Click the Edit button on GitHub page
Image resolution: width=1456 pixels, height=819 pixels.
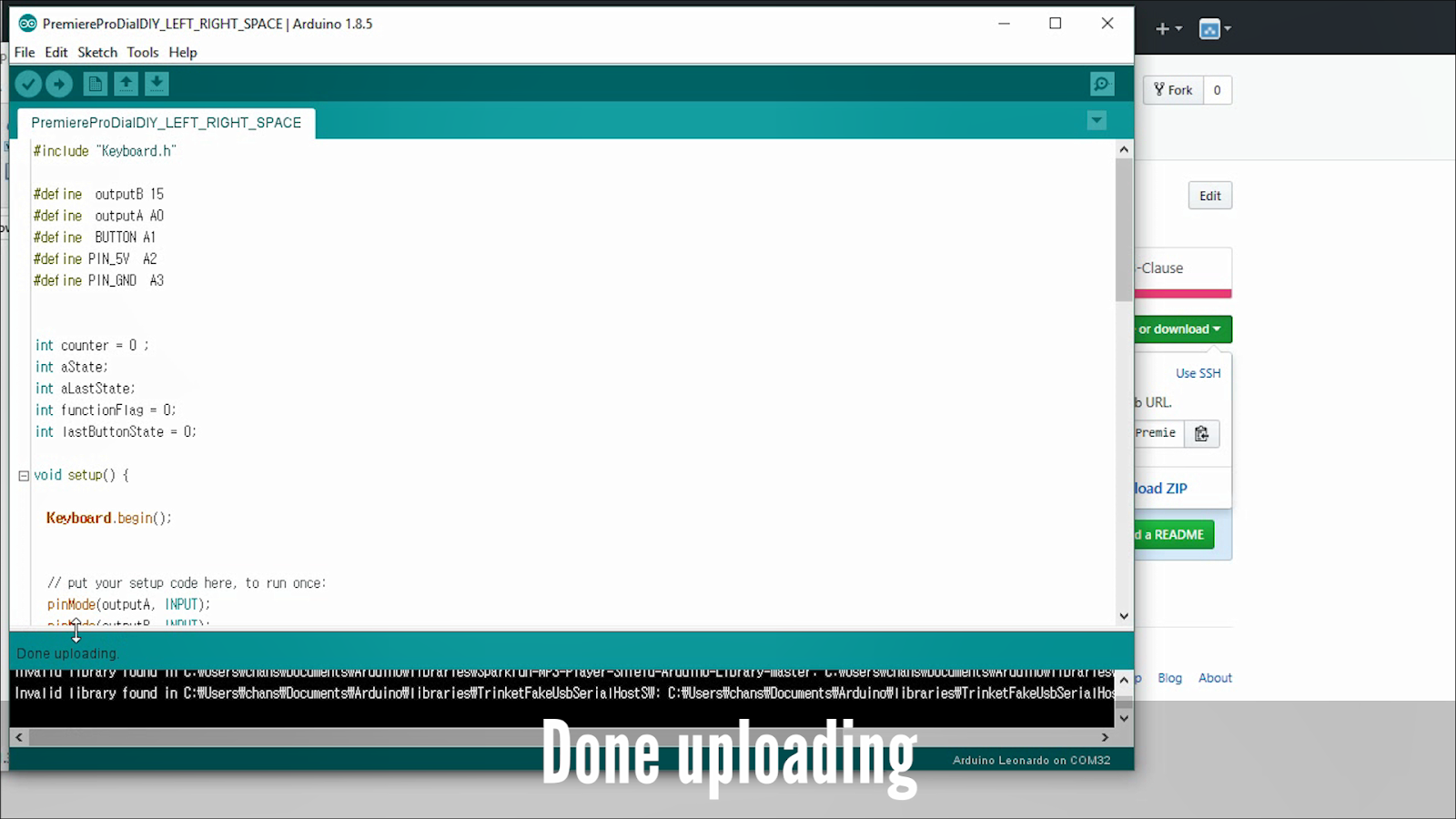coord(1210,196)
